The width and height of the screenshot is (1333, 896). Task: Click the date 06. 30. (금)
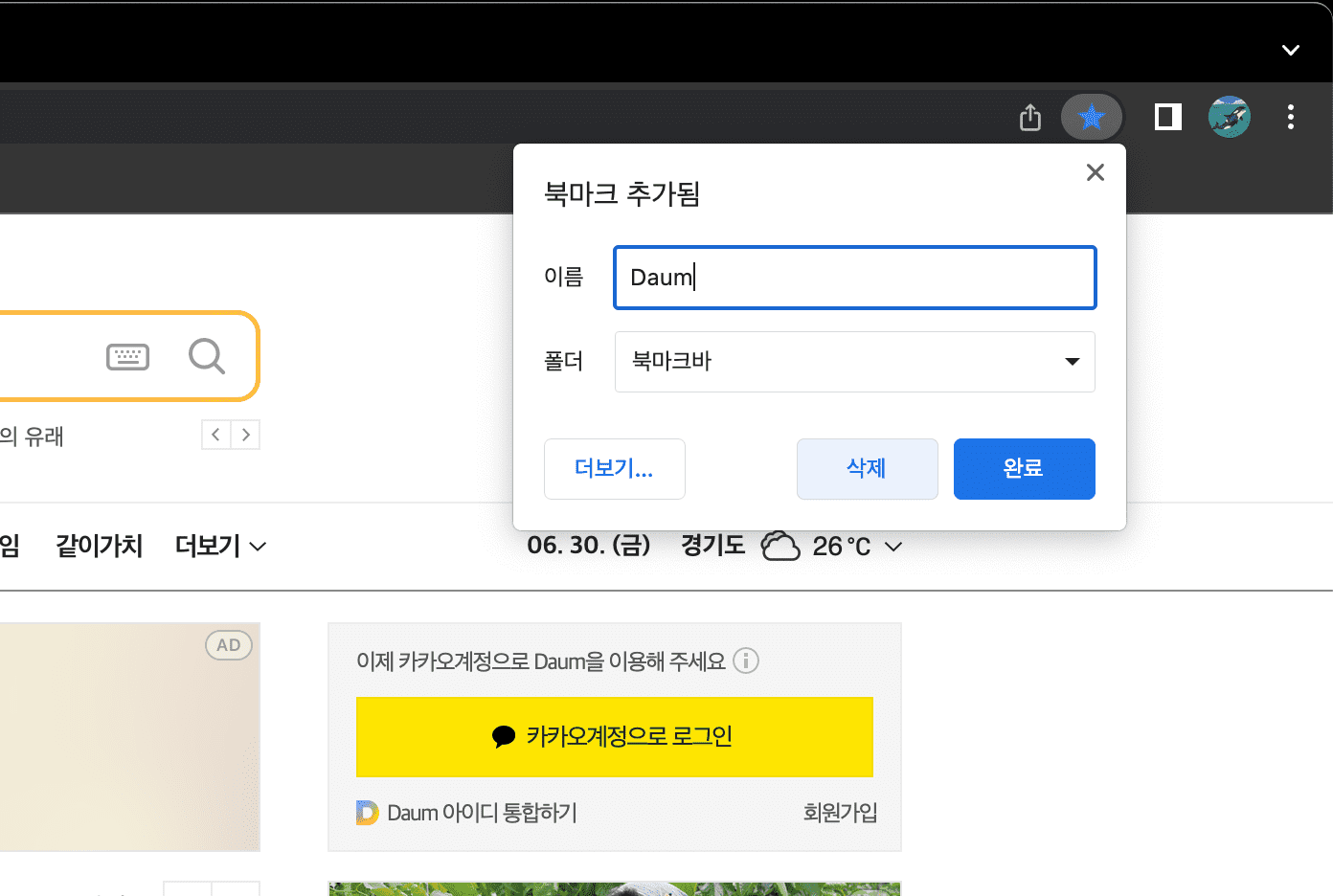pyautogui.click(x=589, y=546)
